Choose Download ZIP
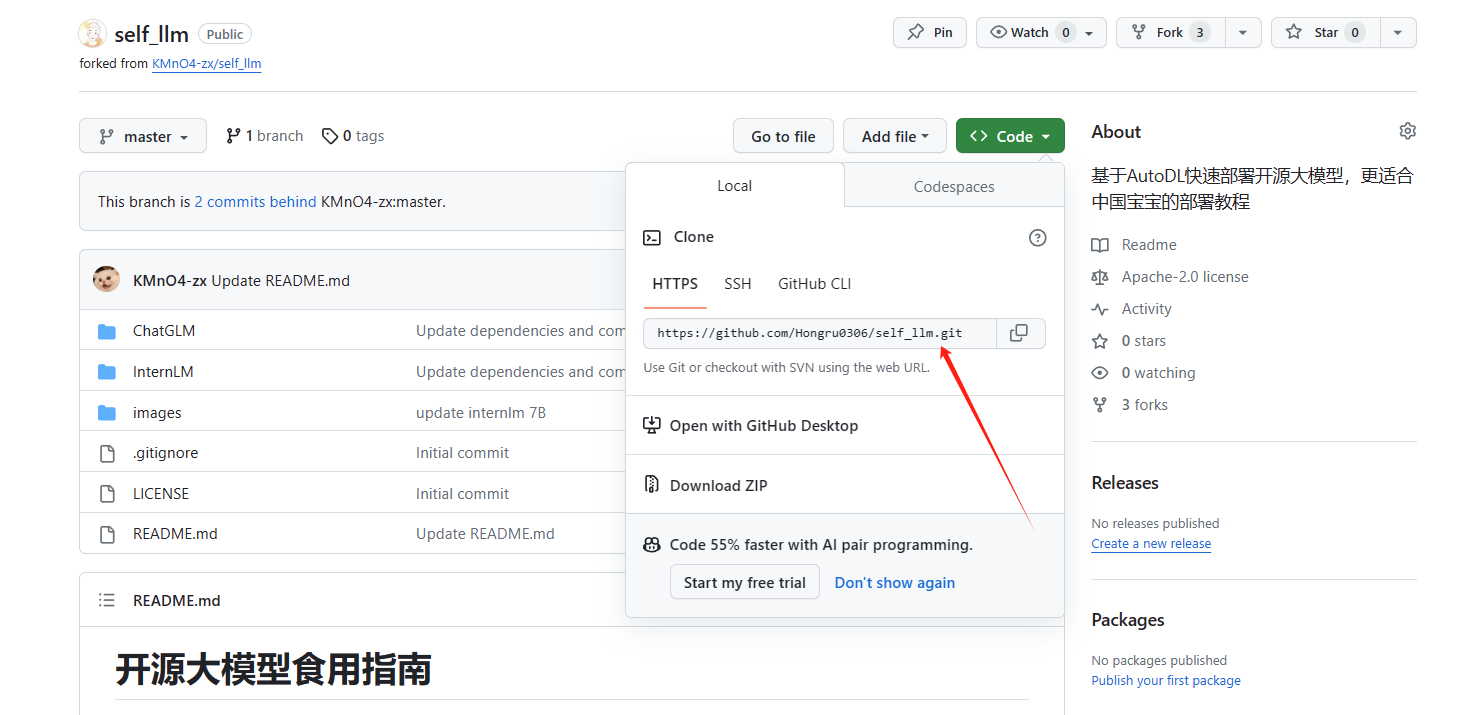 tap(845, 485)
